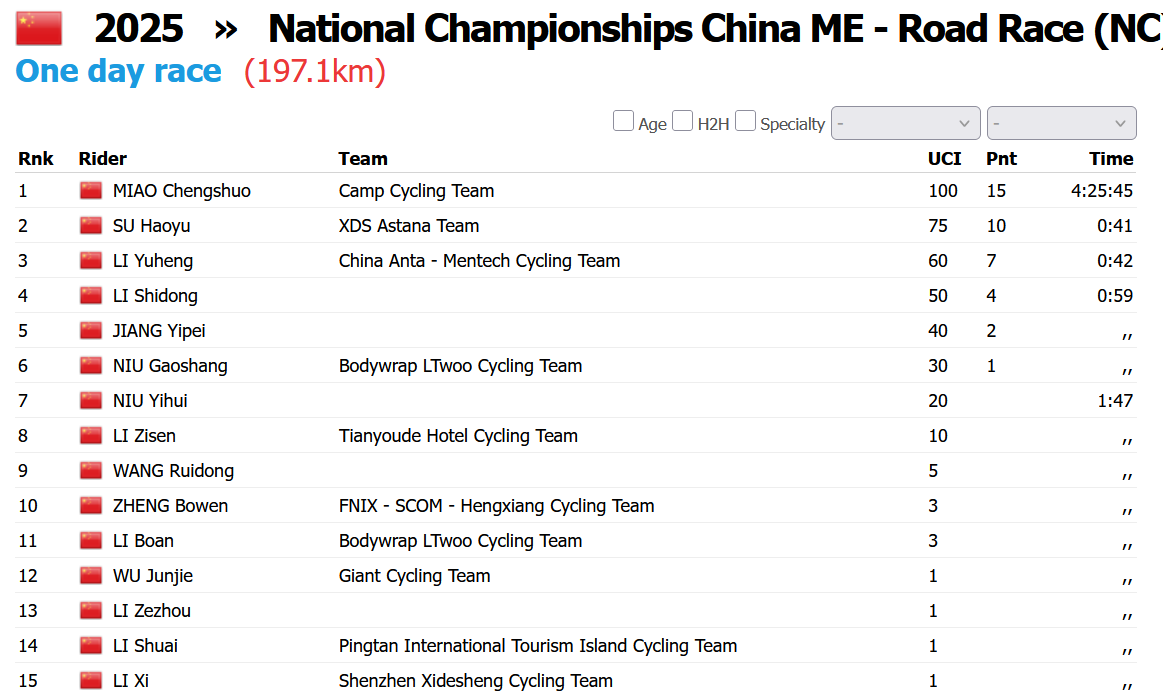1163x693 pixels.
Task: Open rider MIAO Chengshuo's profile
Action: pos(181,191)
